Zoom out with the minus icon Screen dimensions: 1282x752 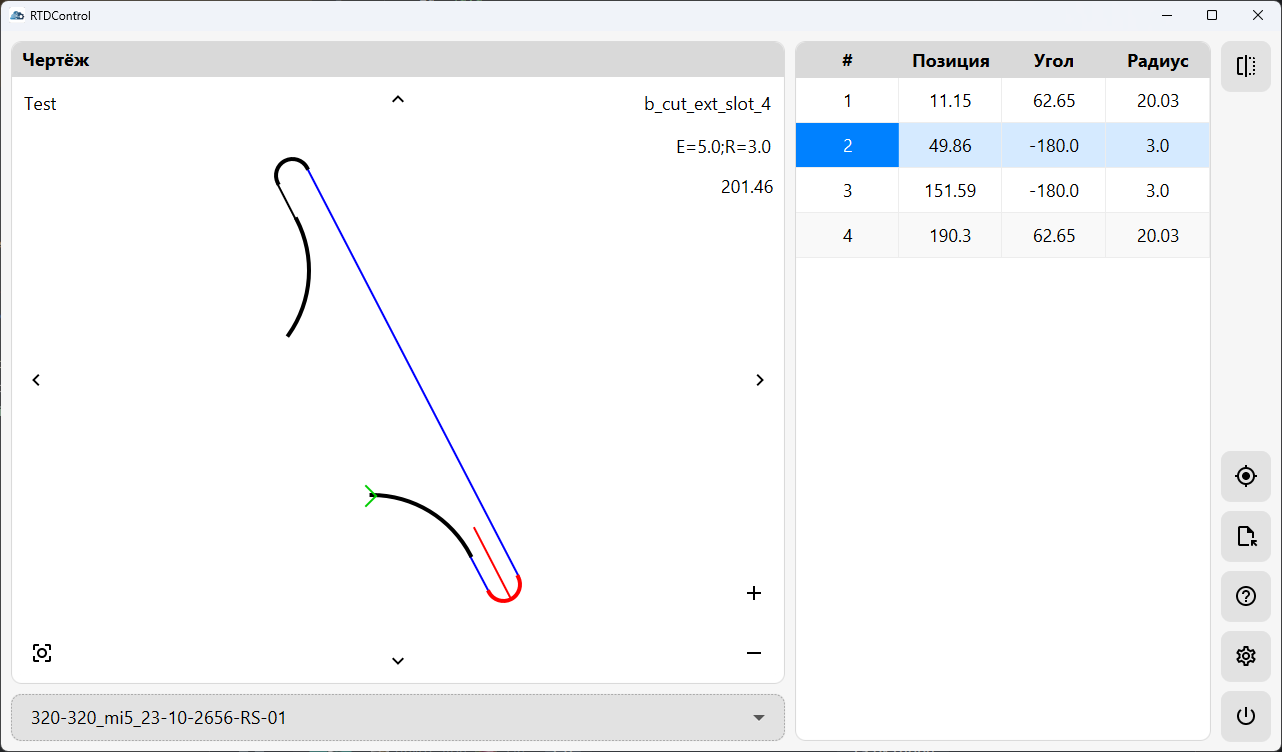[754, 653]
